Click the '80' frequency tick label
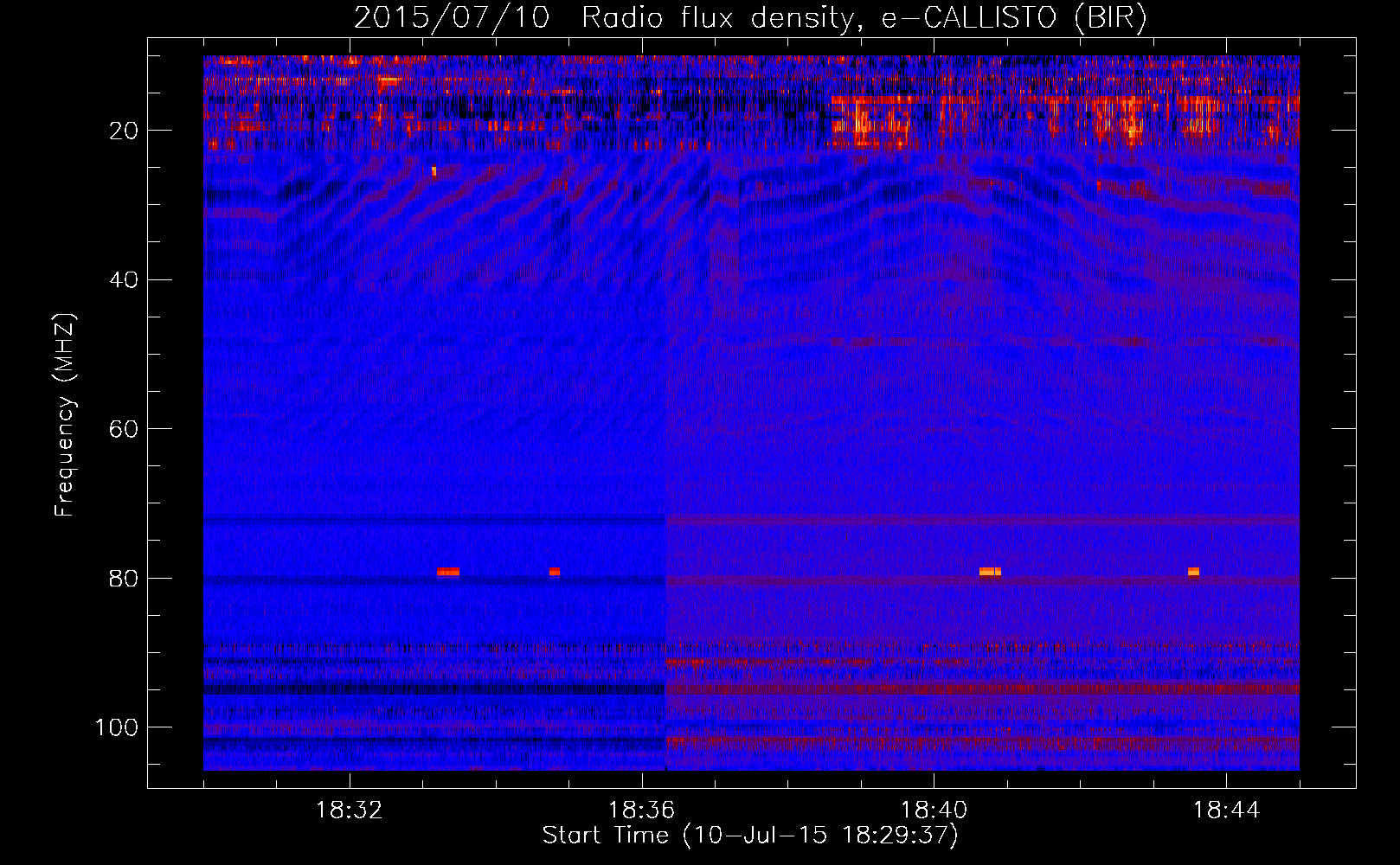The width and height of the screenshot is (1400, 865). pos(124,578)
